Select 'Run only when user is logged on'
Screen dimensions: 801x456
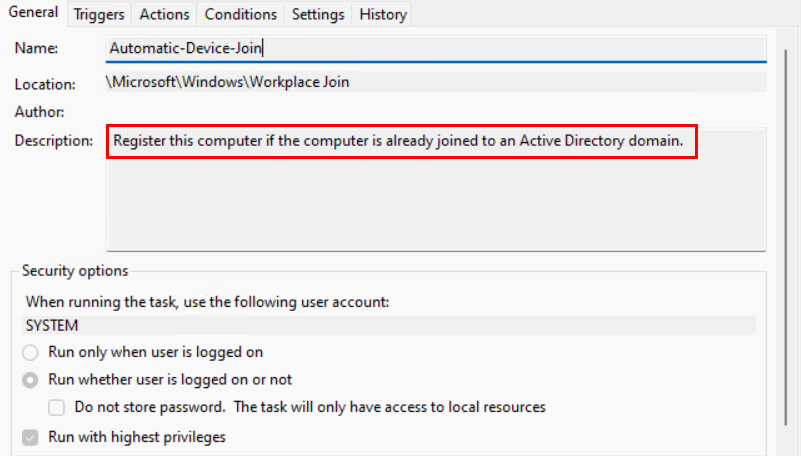pyautogui.click(x=31, y=352)
